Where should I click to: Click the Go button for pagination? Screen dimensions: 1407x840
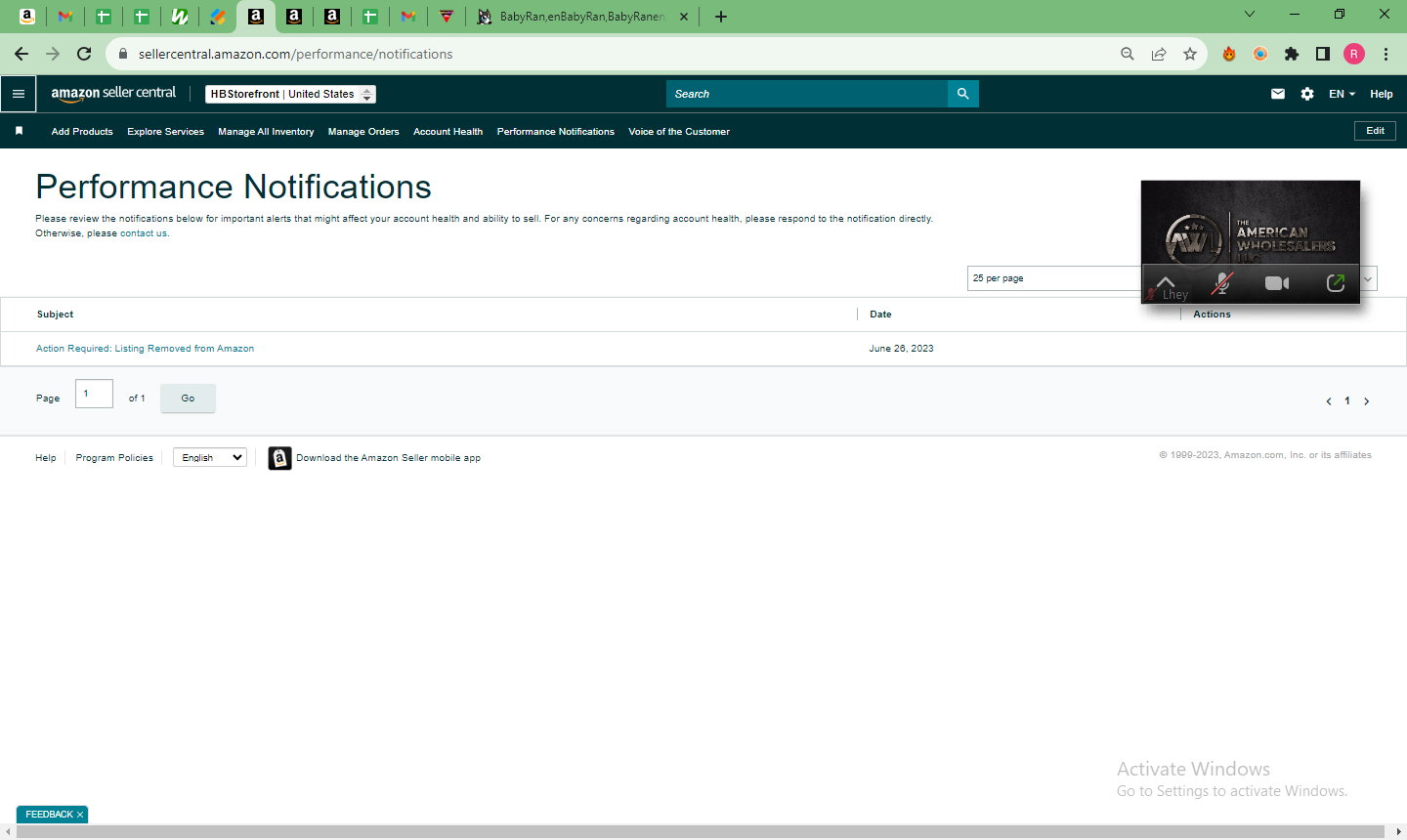(188, 399)
